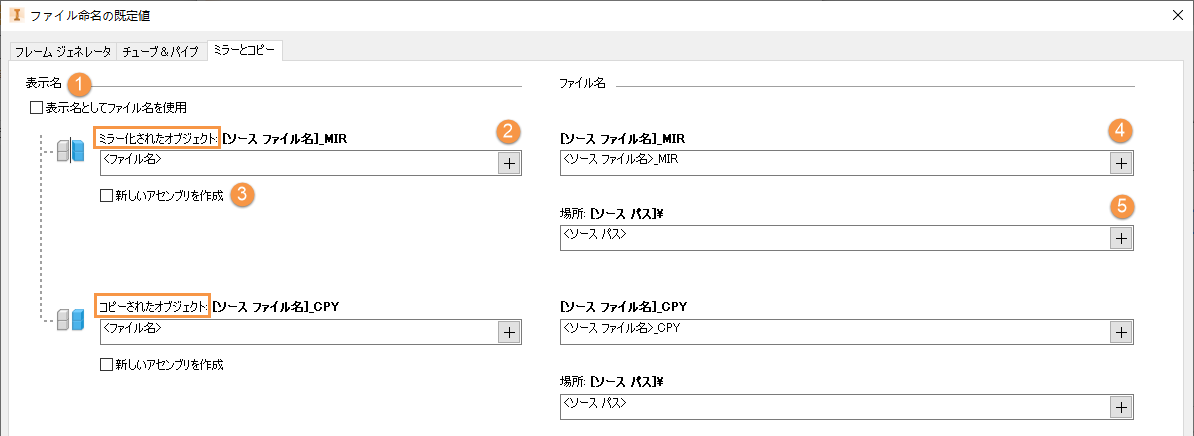Click the mirrored object display name input field
Viewport: 1194px width, 436px height.
[x=298, y=164]
